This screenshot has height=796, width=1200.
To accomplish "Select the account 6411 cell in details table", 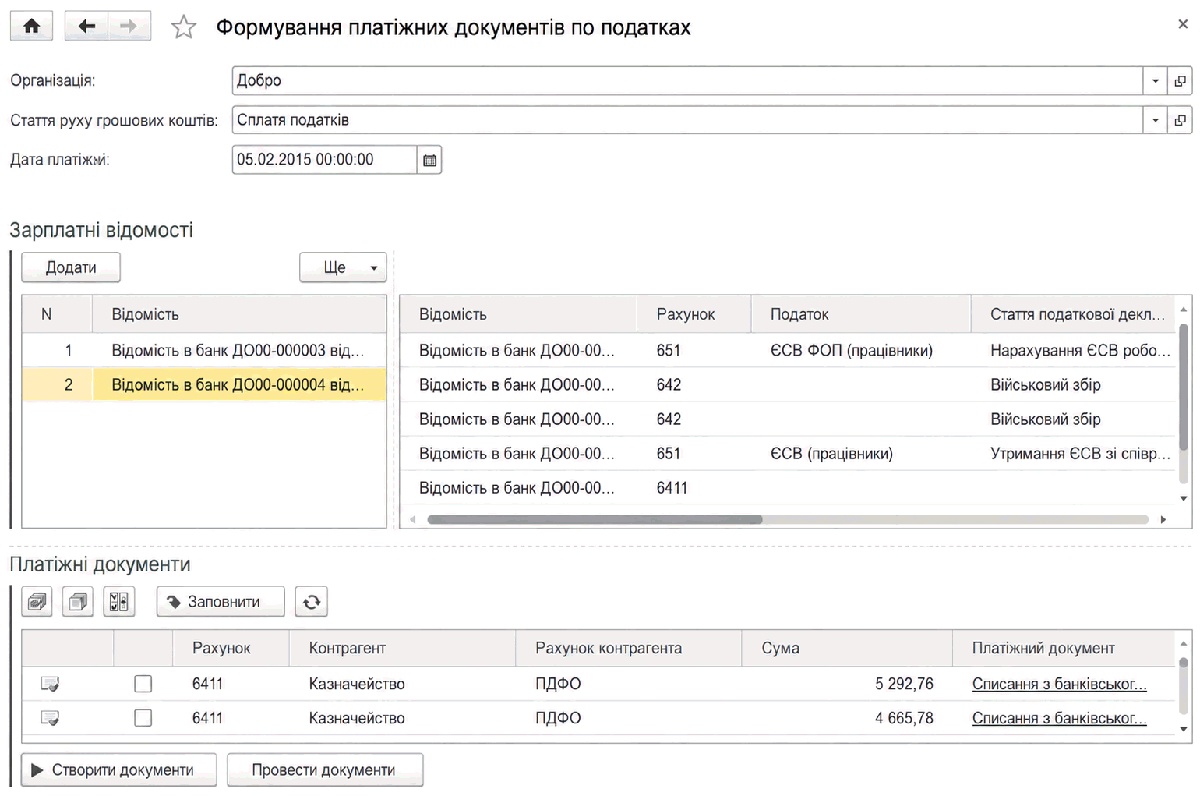I will coord(693,488).
